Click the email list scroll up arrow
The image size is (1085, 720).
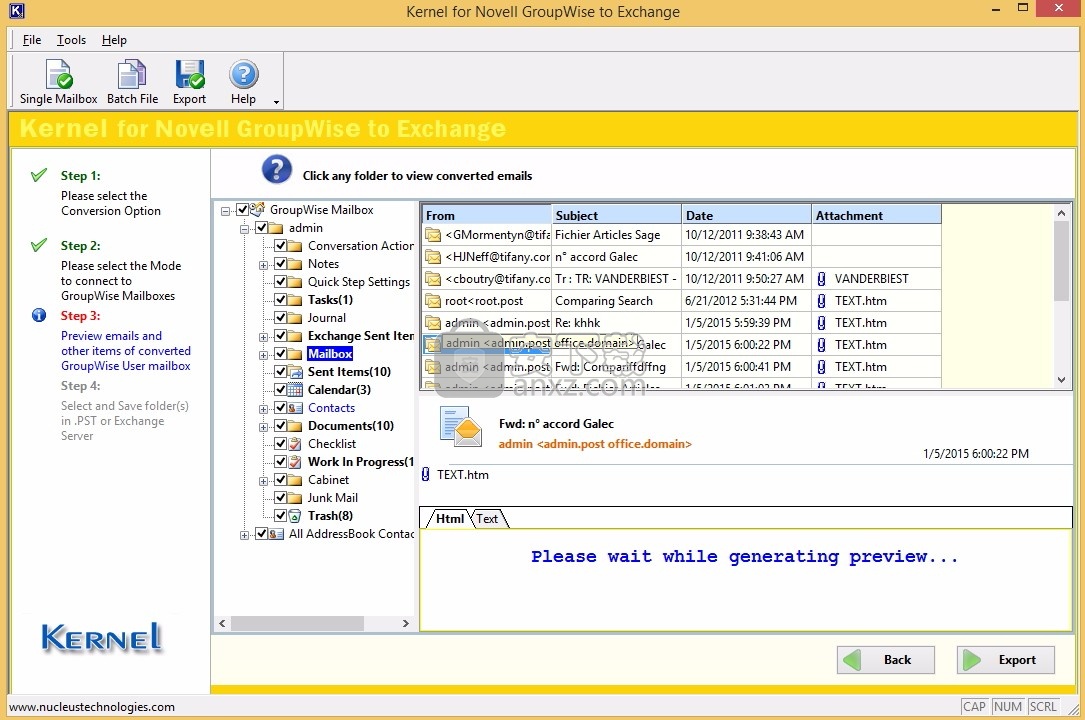click(1061, 213)
